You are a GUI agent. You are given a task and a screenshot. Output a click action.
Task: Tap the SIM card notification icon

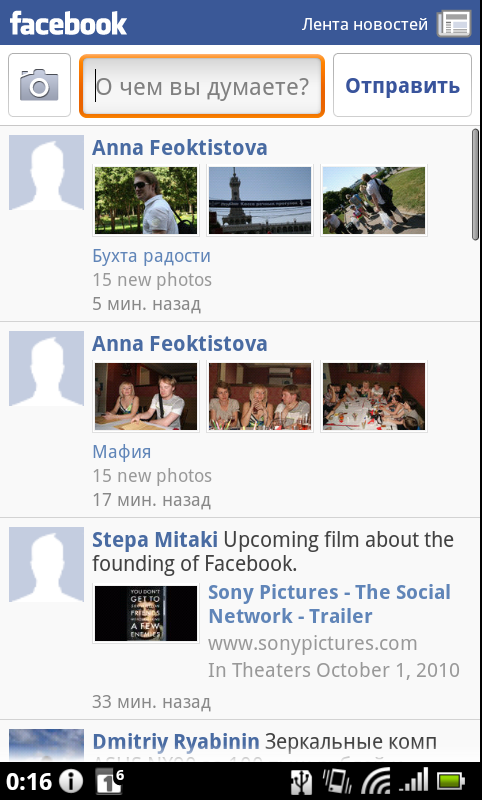tap(110, 781)
